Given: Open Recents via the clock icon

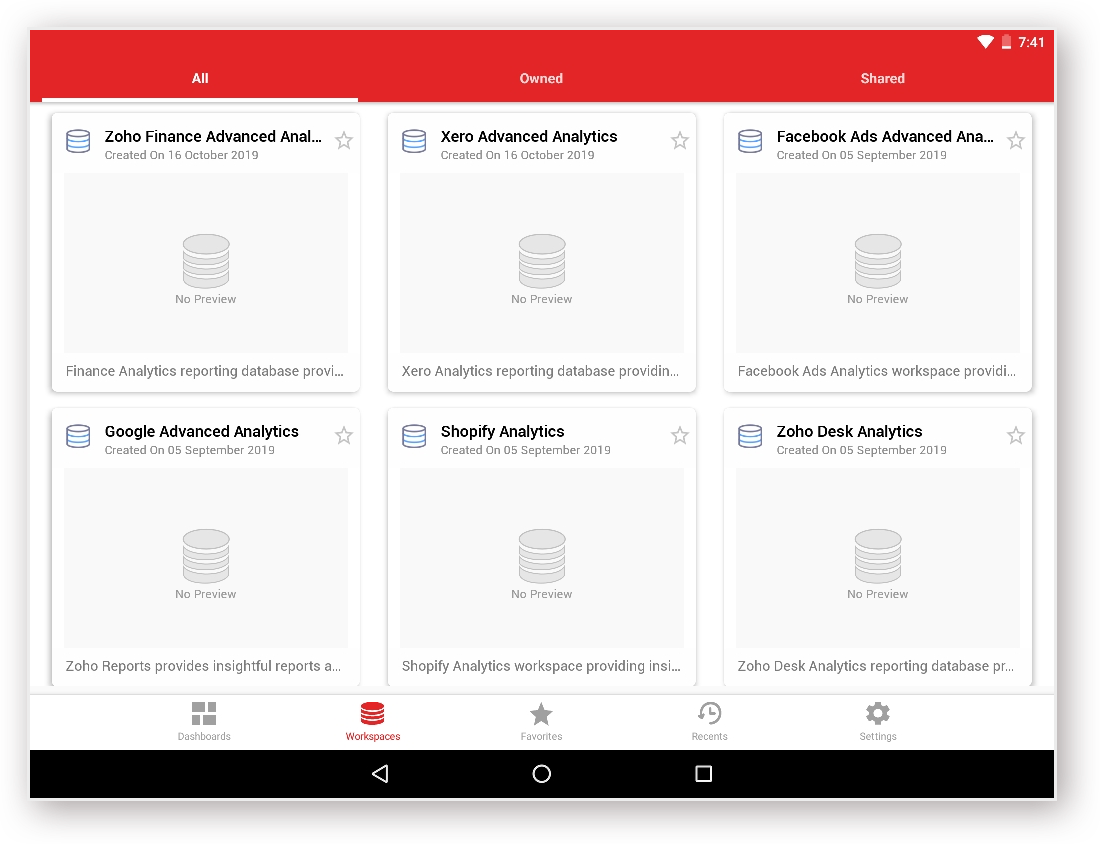Looking at the screenshot, I should [709, 714].
